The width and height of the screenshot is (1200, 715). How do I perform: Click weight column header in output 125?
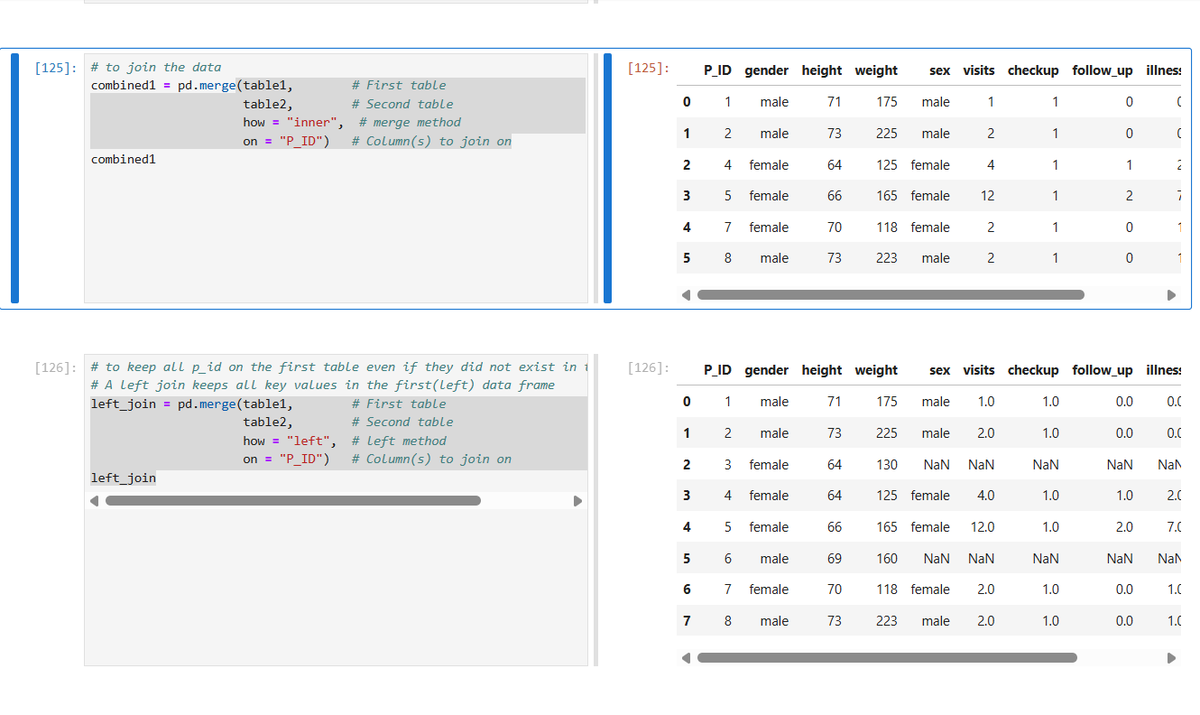pos(876,70)
